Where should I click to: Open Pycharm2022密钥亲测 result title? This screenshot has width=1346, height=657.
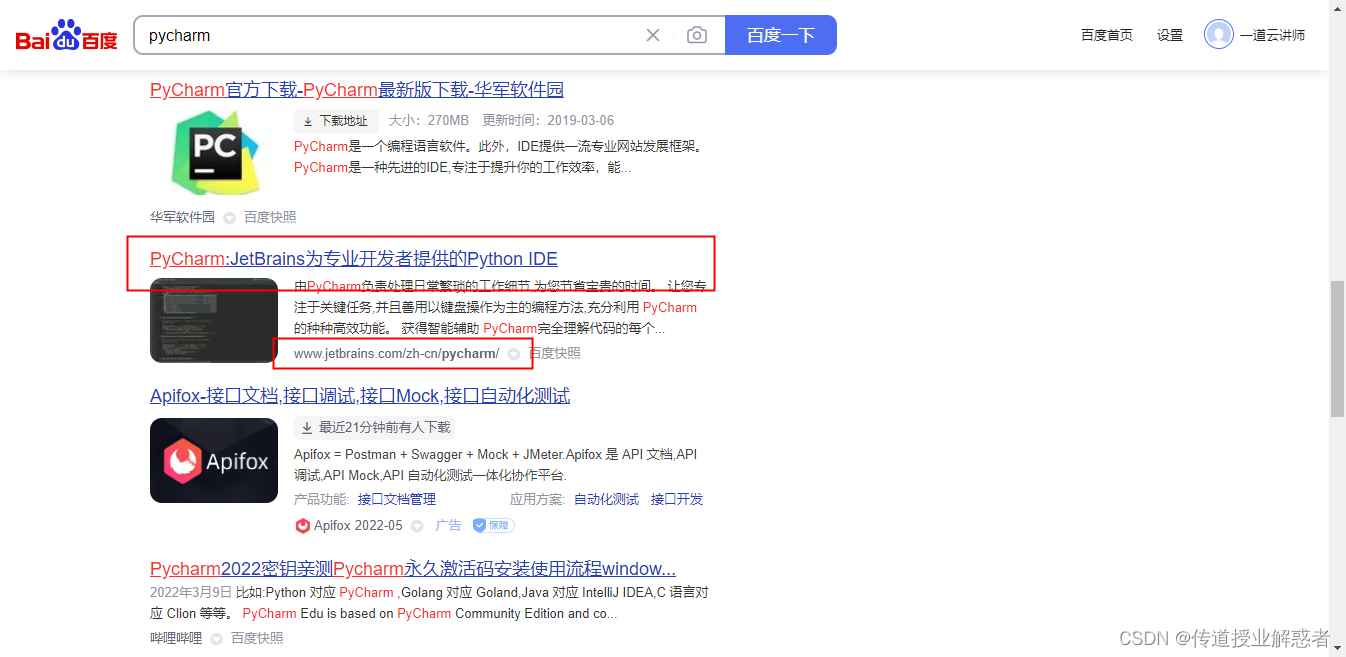click(413, 569)
